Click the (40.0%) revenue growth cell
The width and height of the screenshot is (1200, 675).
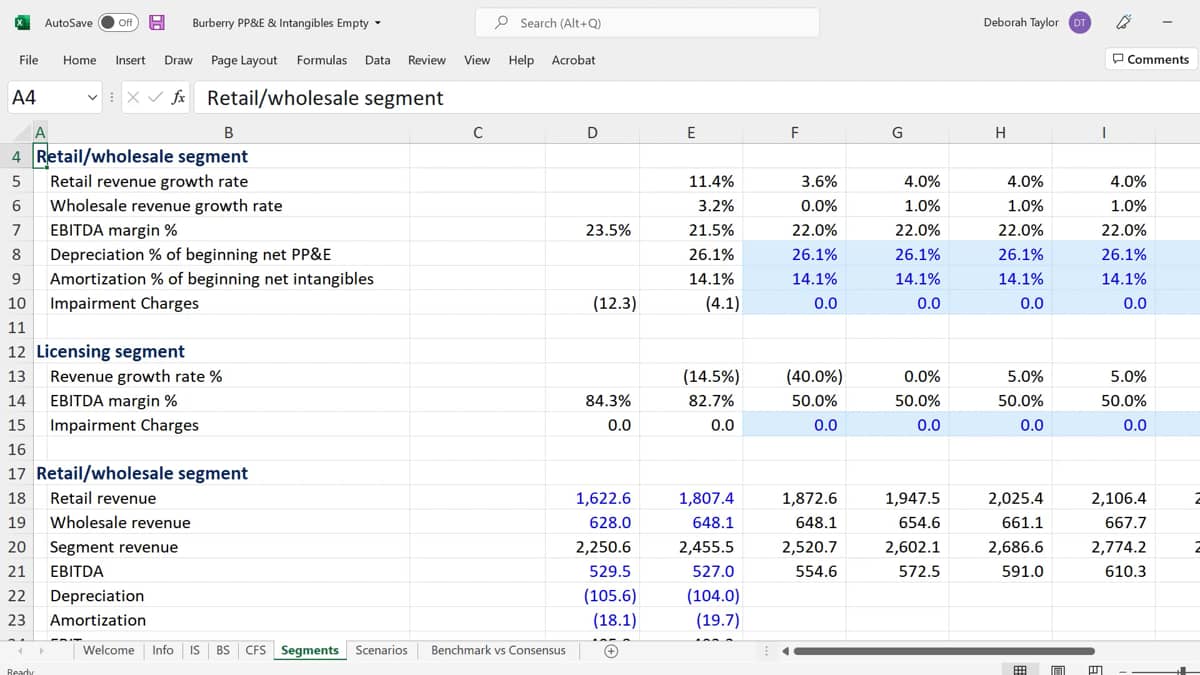click(x=794, y=377)
